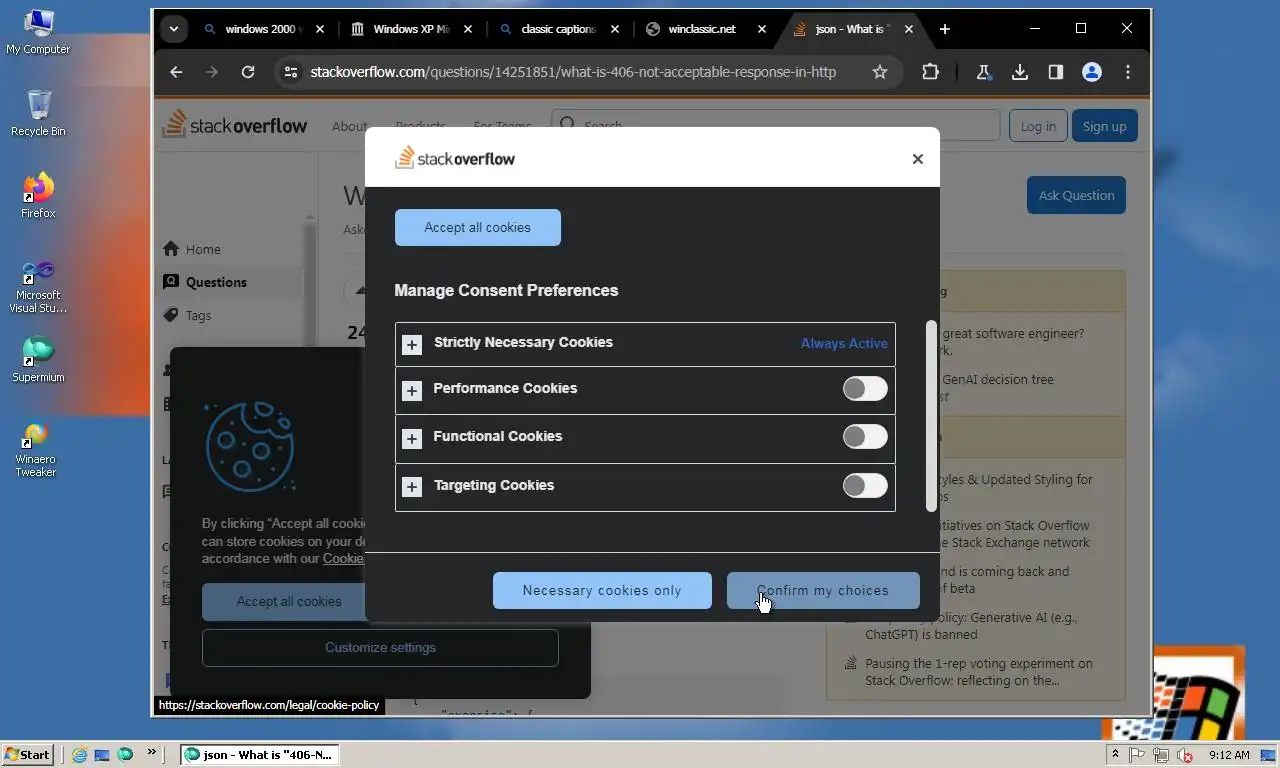The height and width of the screenshot is (768, 1280).
Task: Click json taskbar window button
Action: pos(260,754)
